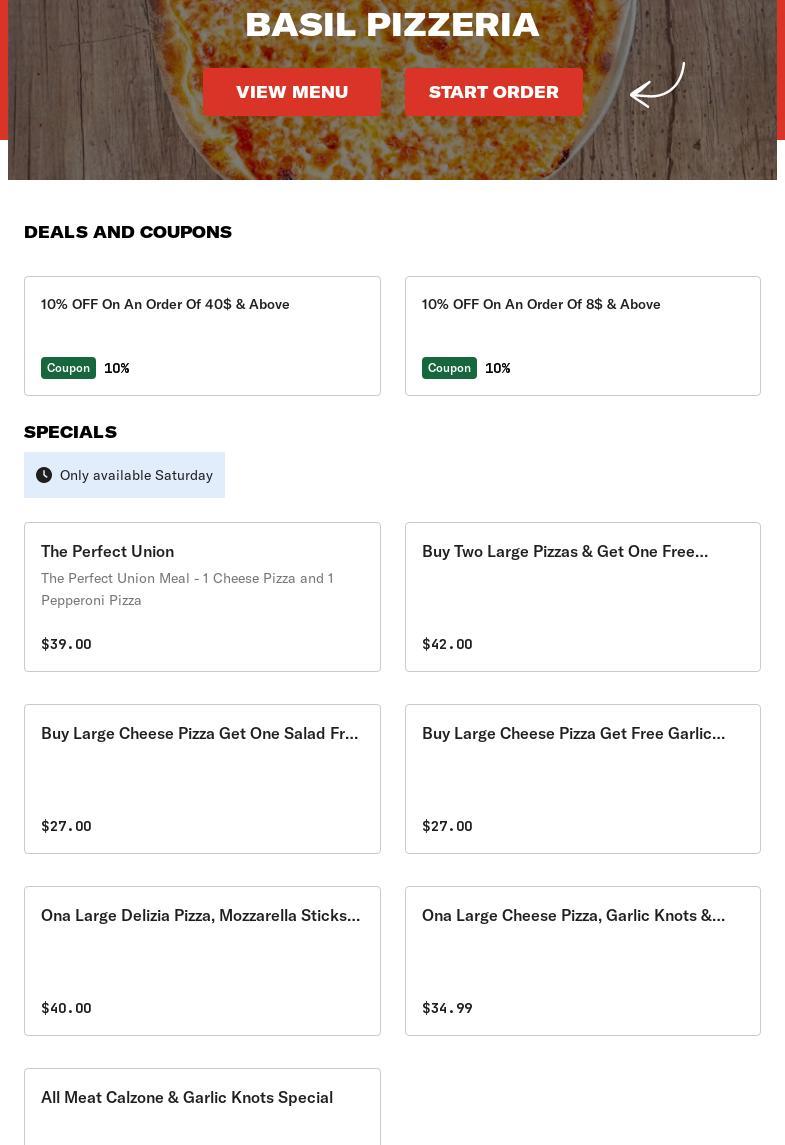Screen dimensions: 785x1145
Task: Choose the free garlic cheese pizza deal
Action: (582, 778)
